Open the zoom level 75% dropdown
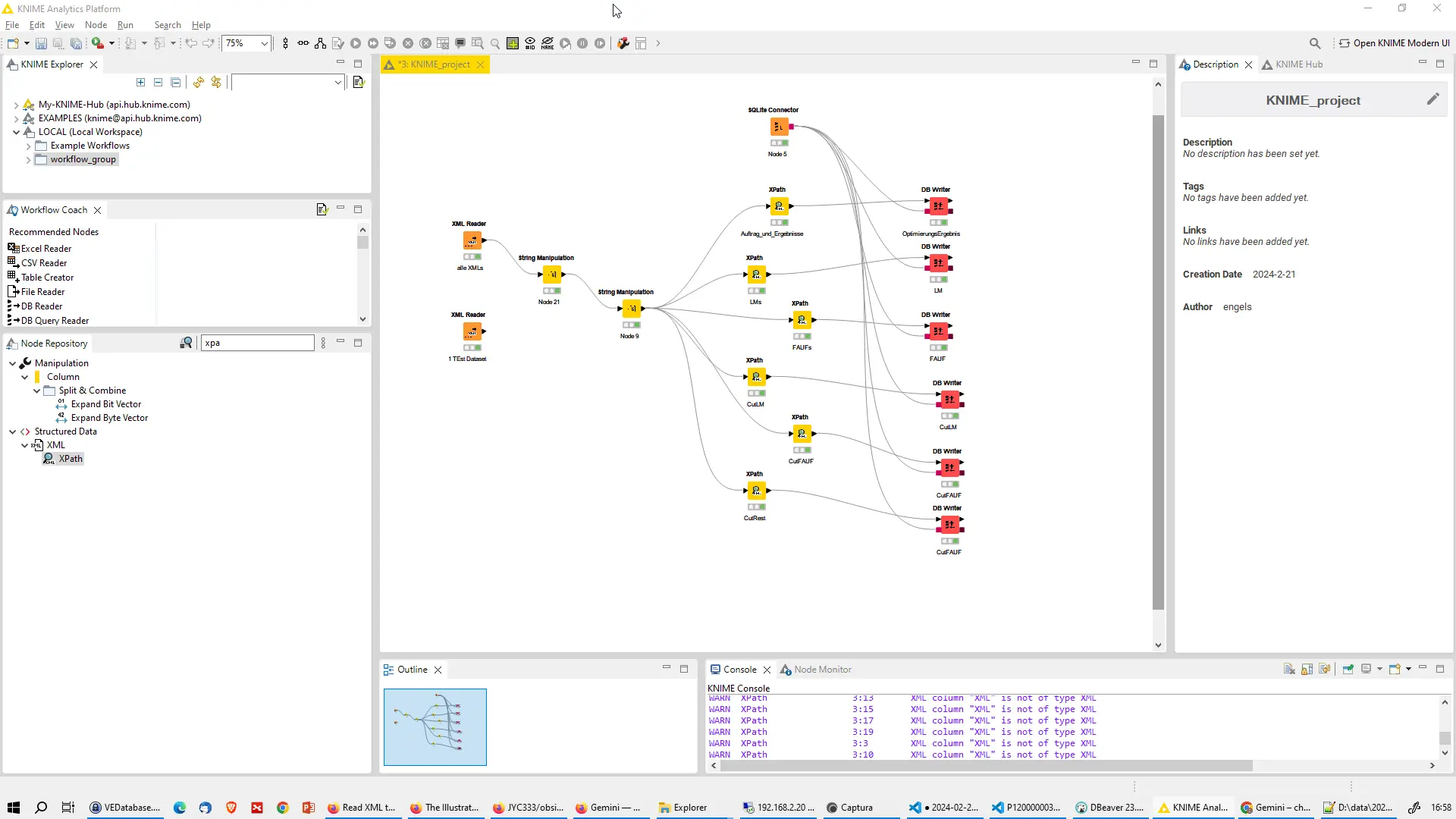The image size is (1456, 819). click(x=264, y=44)
